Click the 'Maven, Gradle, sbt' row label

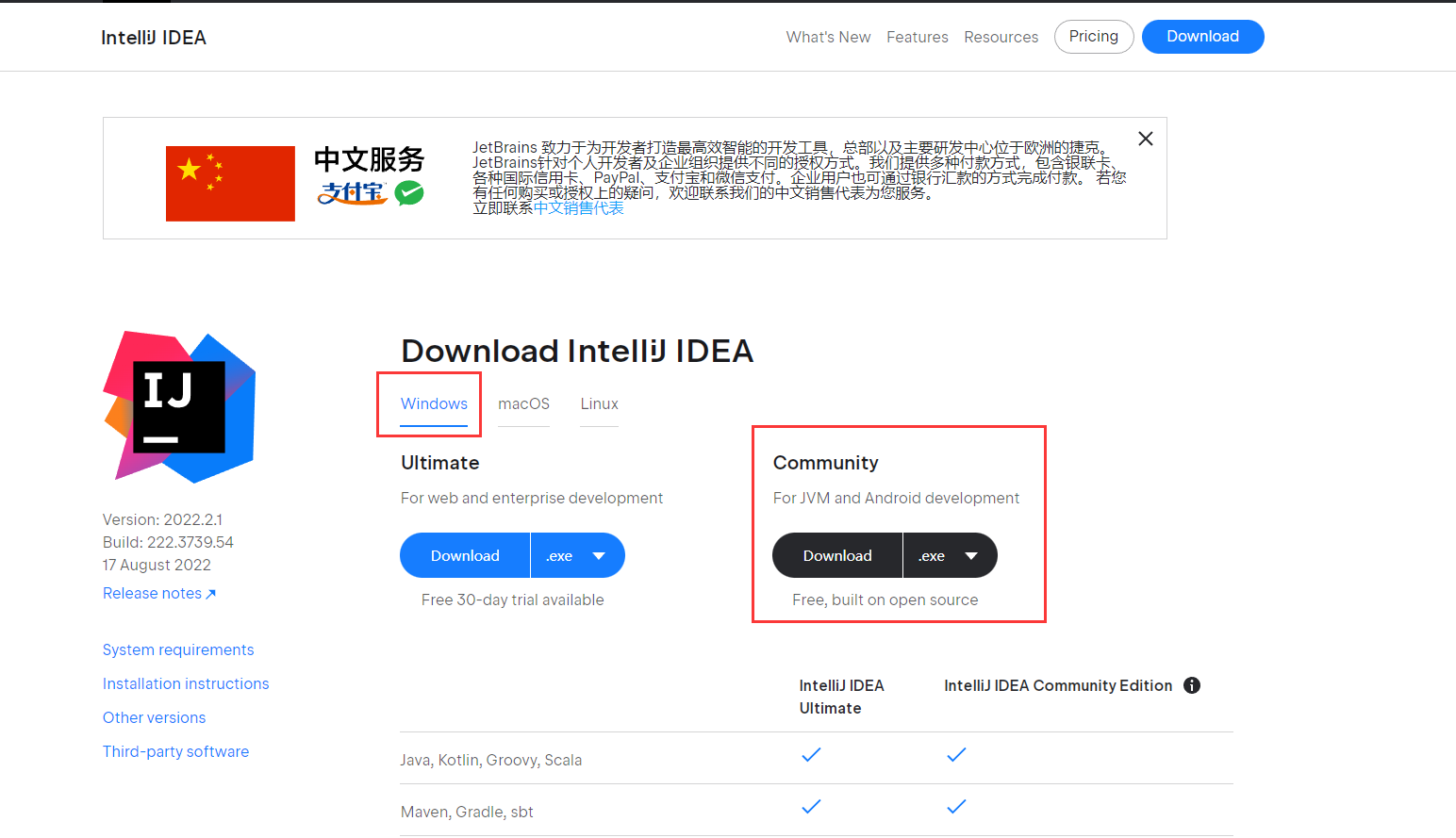pyautogui.click(x=467, y=812)
